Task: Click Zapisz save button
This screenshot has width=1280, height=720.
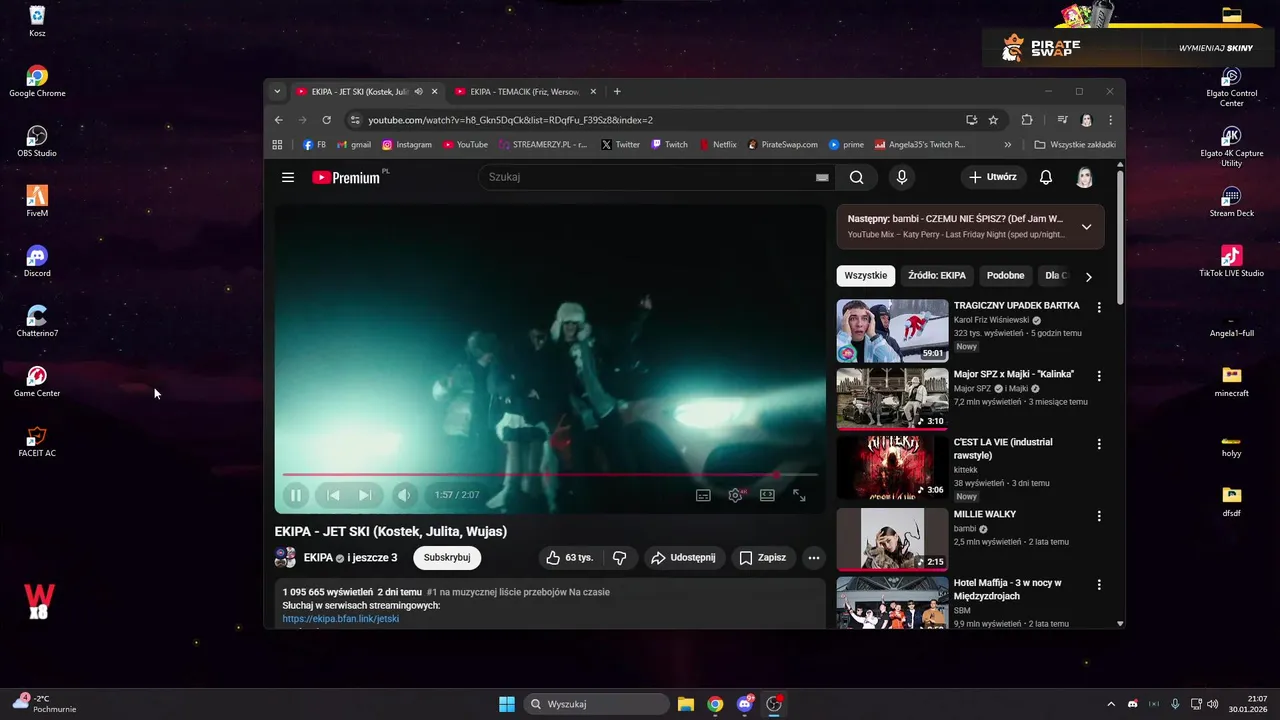Action: pyautogui.click(x=762, y=558)
